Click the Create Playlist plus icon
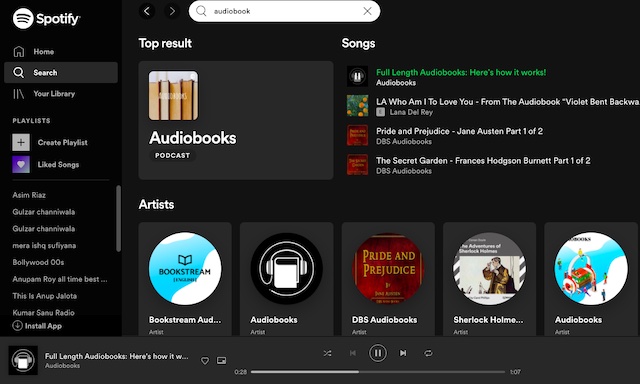The image size is (640, 384). (21, 142)
